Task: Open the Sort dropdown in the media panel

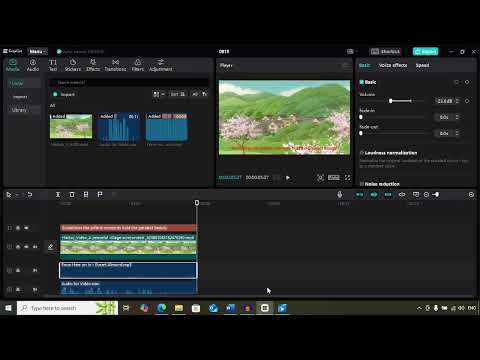Action: tap(177, 94)
